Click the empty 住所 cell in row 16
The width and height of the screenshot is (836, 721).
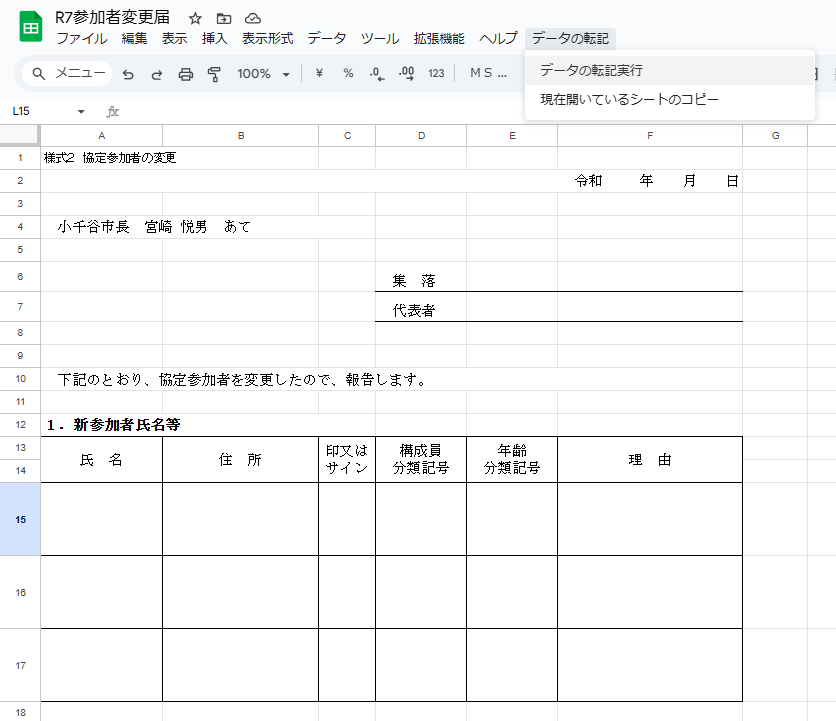point(240,592)
